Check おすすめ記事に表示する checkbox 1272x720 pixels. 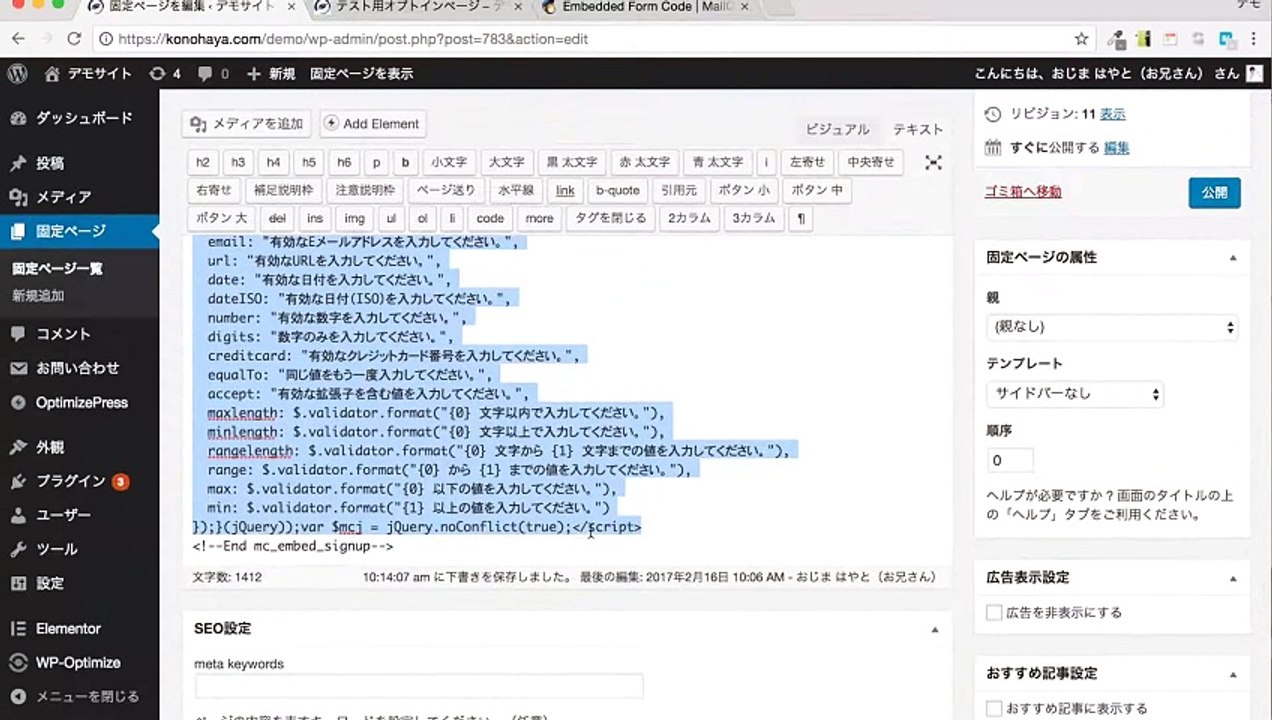tap(994, 708)
